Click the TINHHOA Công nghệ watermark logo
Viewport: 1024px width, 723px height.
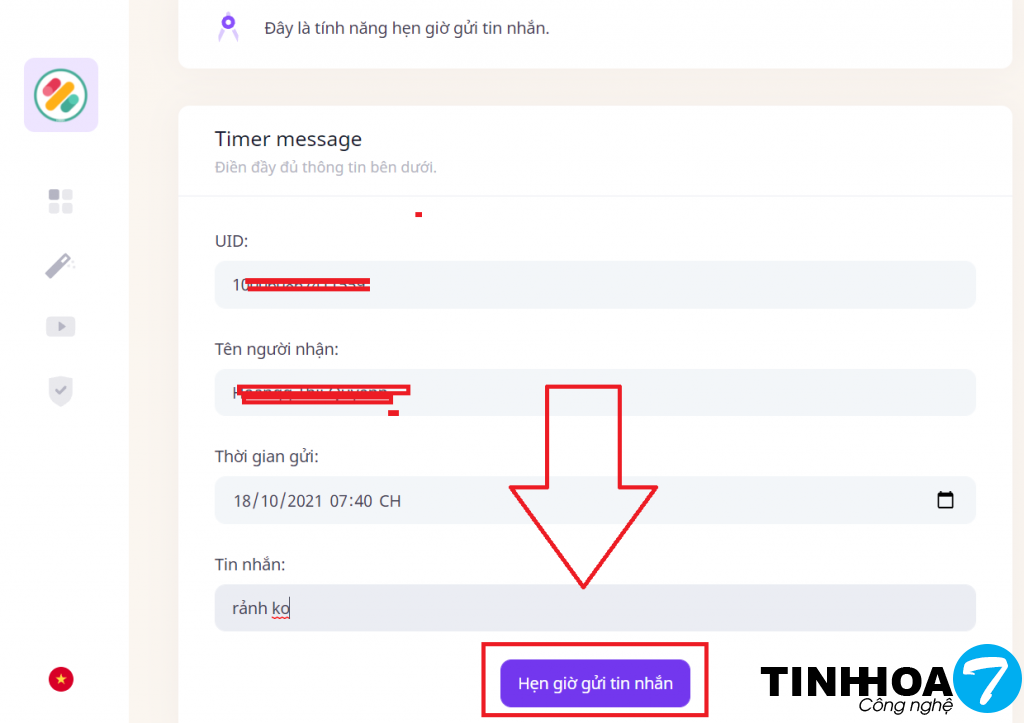pyautogui.click(x=891, y=680)
